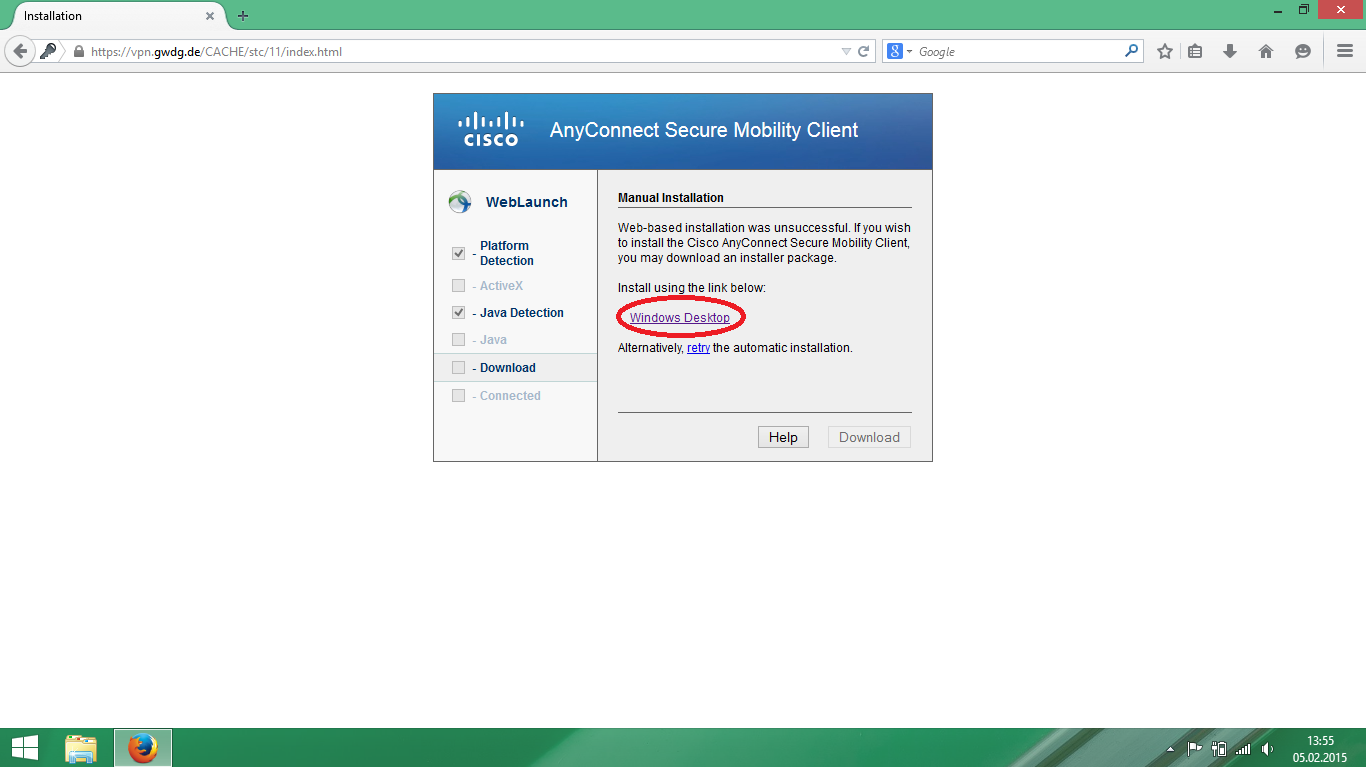Click the Platform Detection label
1366x767 pixels.
[x=506, y=253]
